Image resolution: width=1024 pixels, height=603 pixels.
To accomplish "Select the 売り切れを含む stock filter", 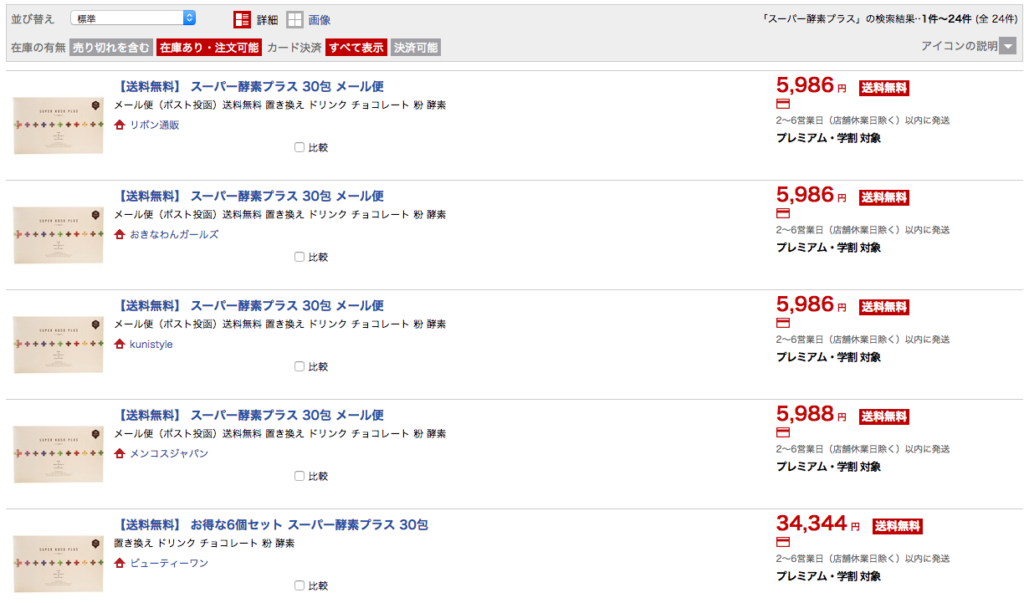I will point(110,47).
